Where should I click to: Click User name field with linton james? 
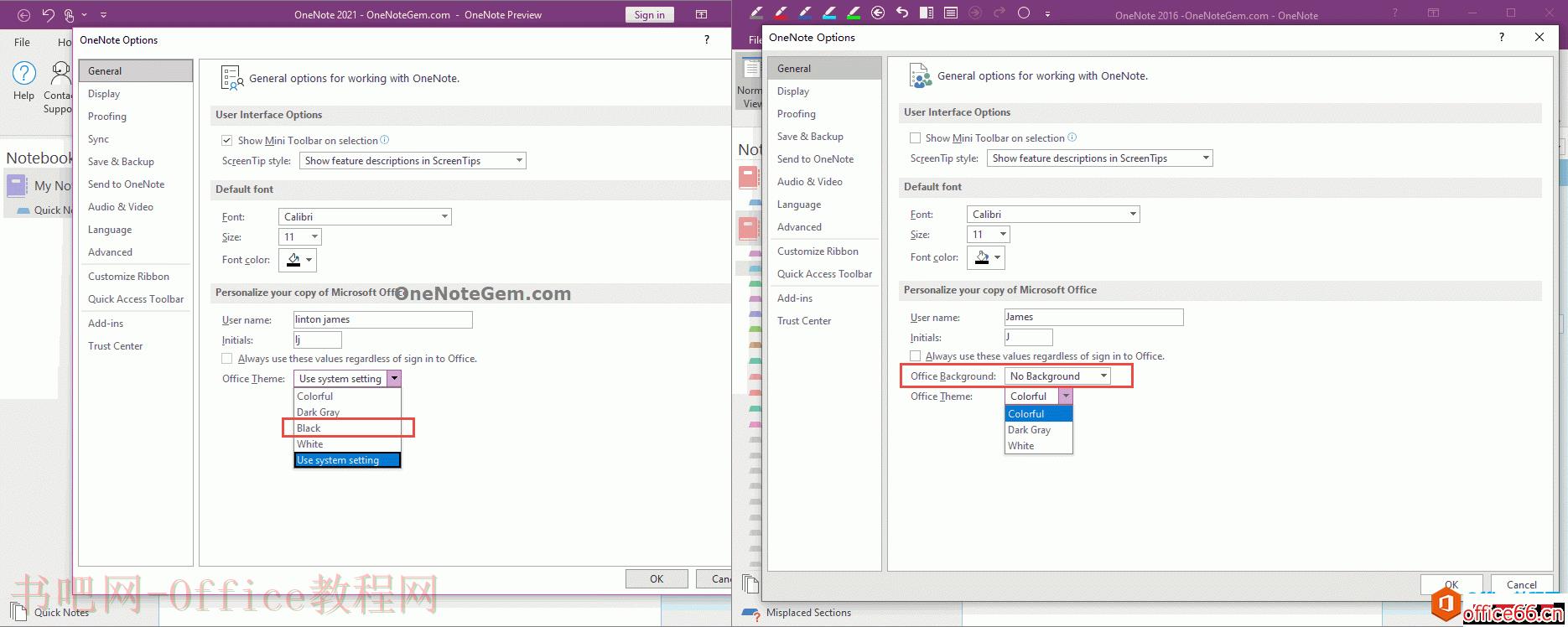pyautogui.click(x=383, y=319)
